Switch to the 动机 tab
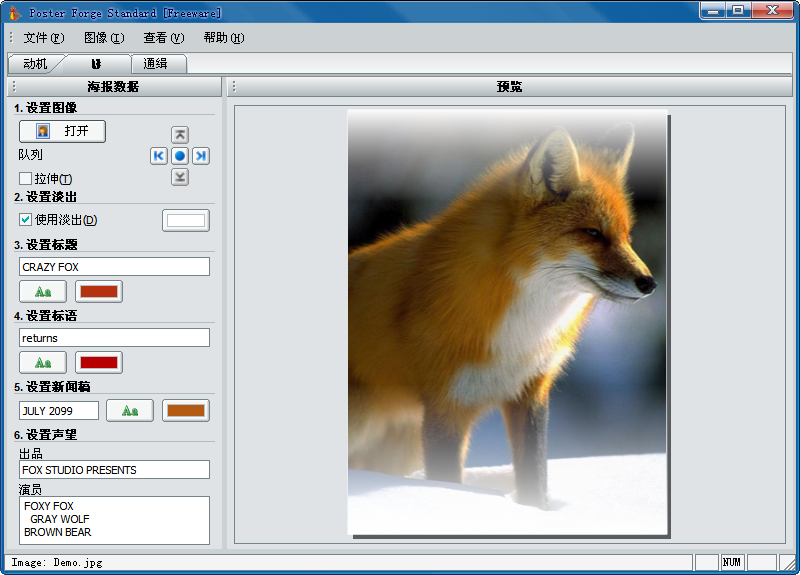The height and width of the screenshot is (575, 800). tap(35, 64)
